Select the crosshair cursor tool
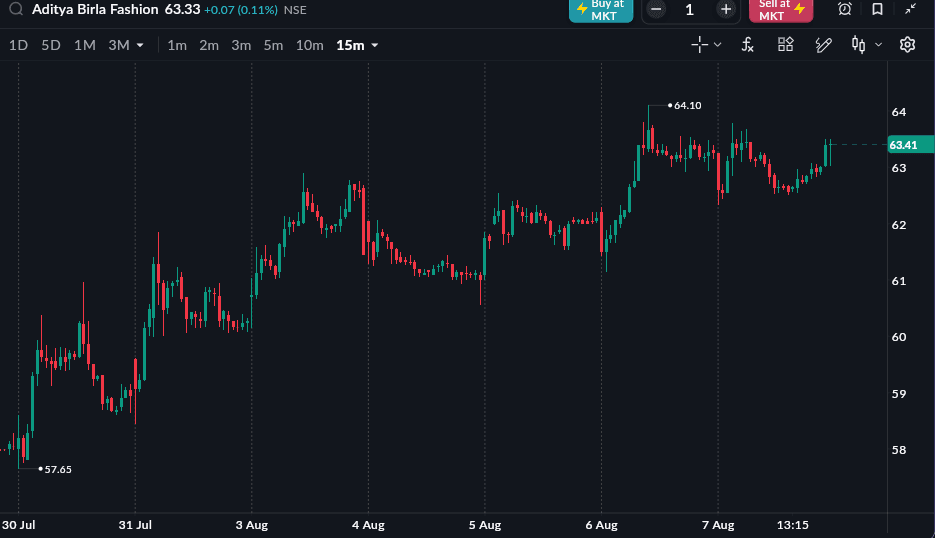 point(699,45)
